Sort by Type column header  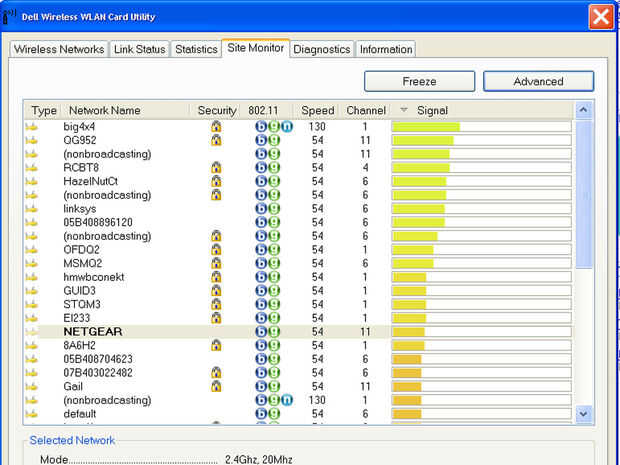pos(42,110)
